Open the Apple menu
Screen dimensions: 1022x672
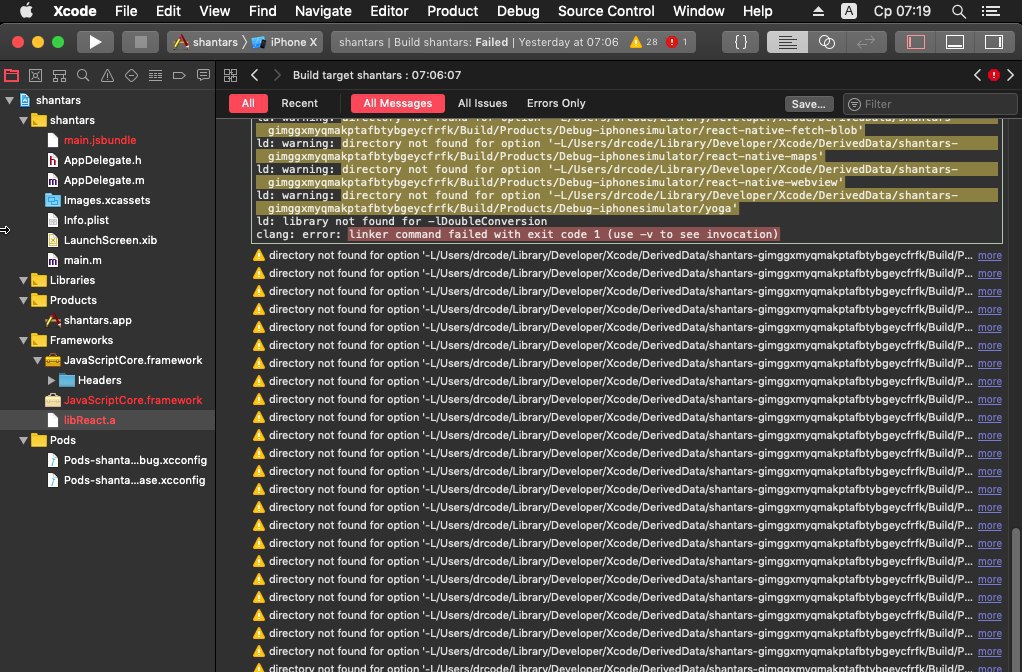coord(26,11)
